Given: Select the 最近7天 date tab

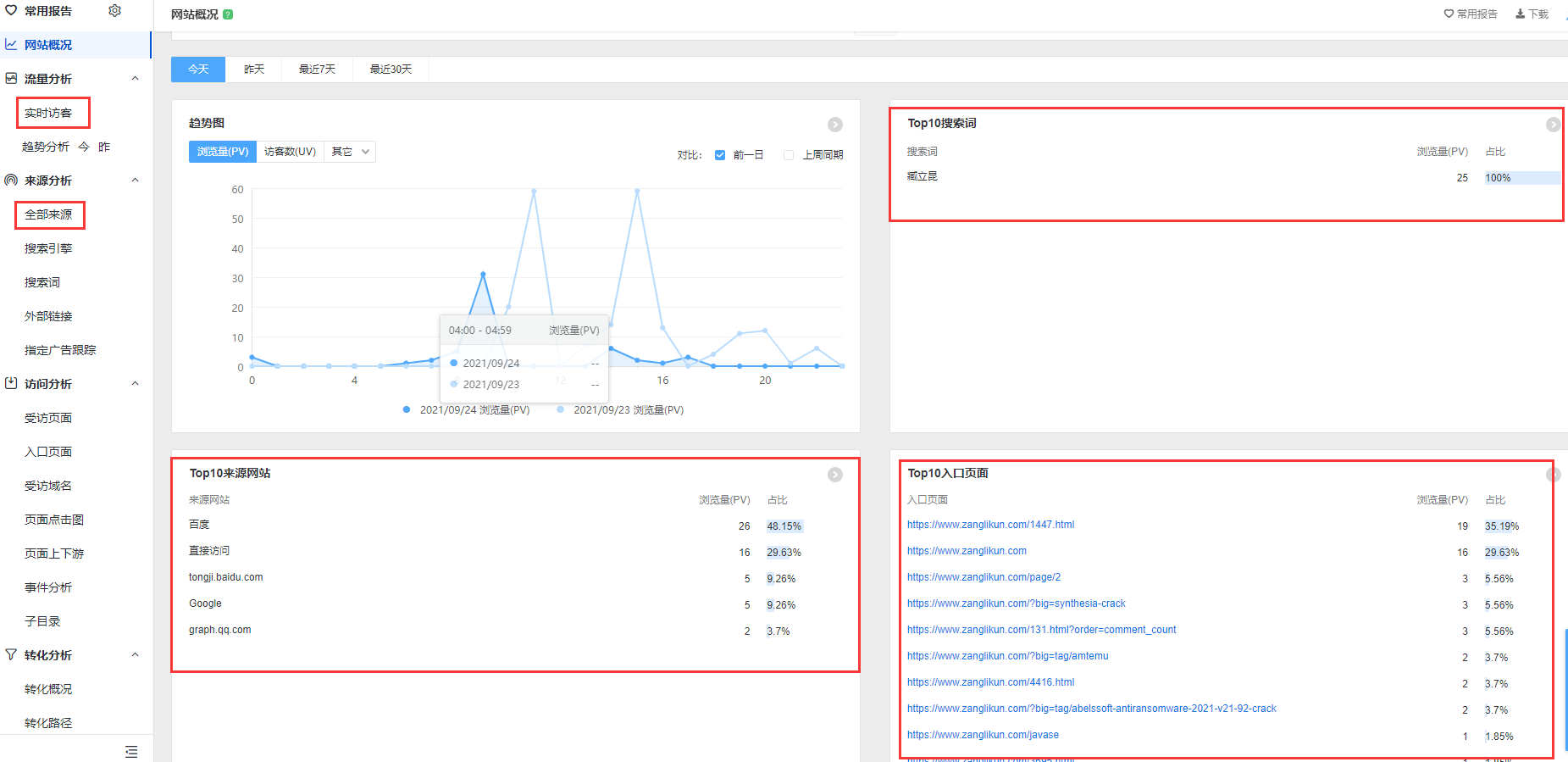Looking at the screenshot, I should pos(317,70).
